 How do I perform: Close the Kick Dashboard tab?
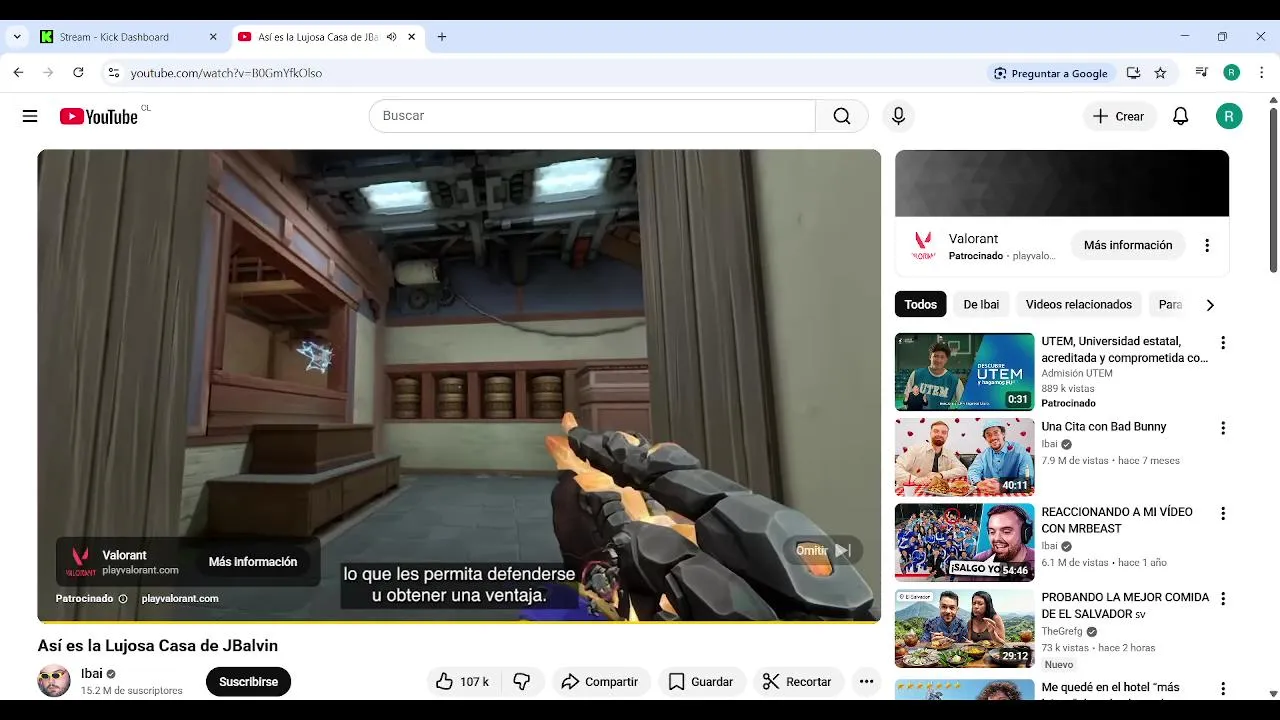click(213, 37)
